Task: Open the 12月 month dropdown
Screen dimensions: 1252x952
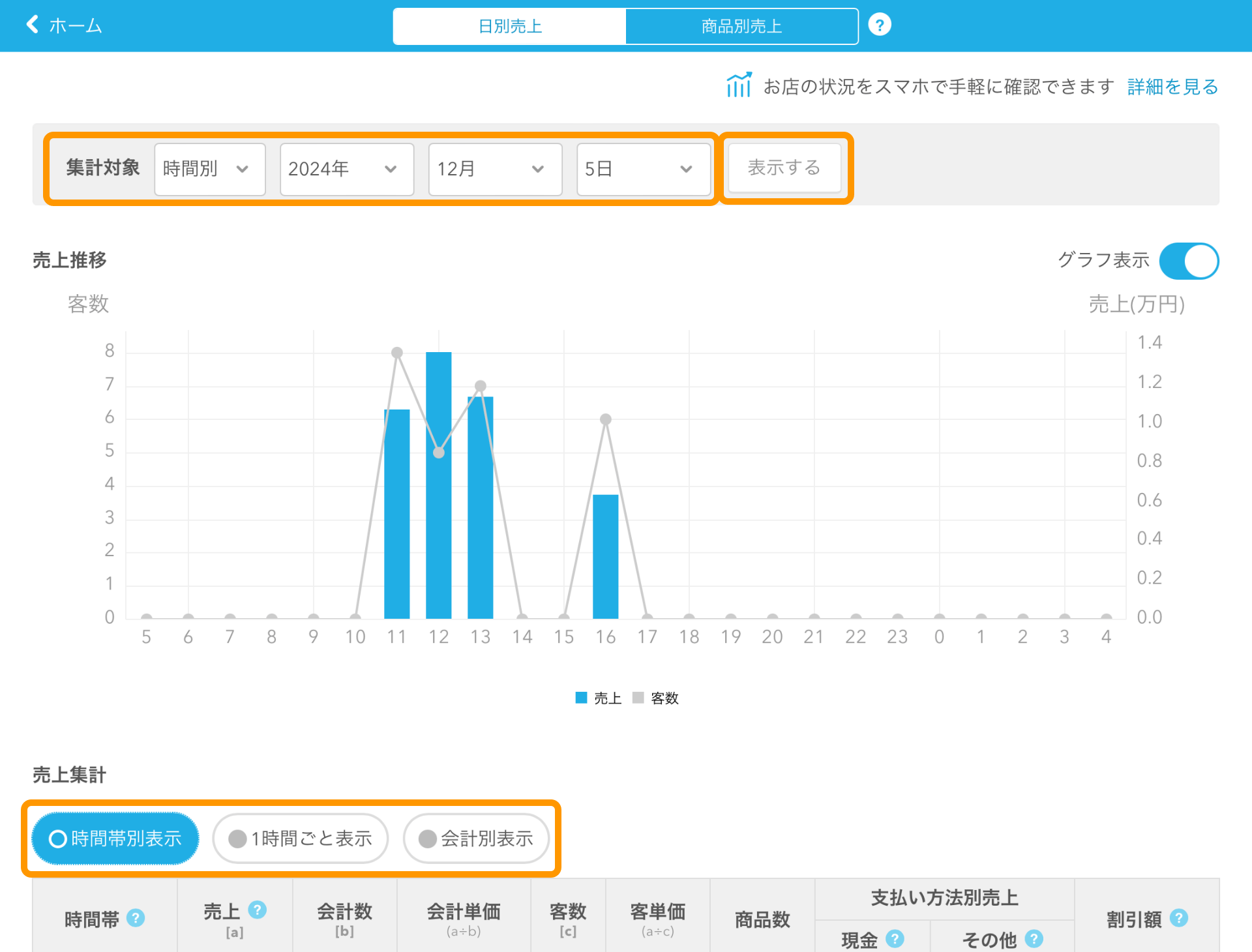Action: (494, 169)
